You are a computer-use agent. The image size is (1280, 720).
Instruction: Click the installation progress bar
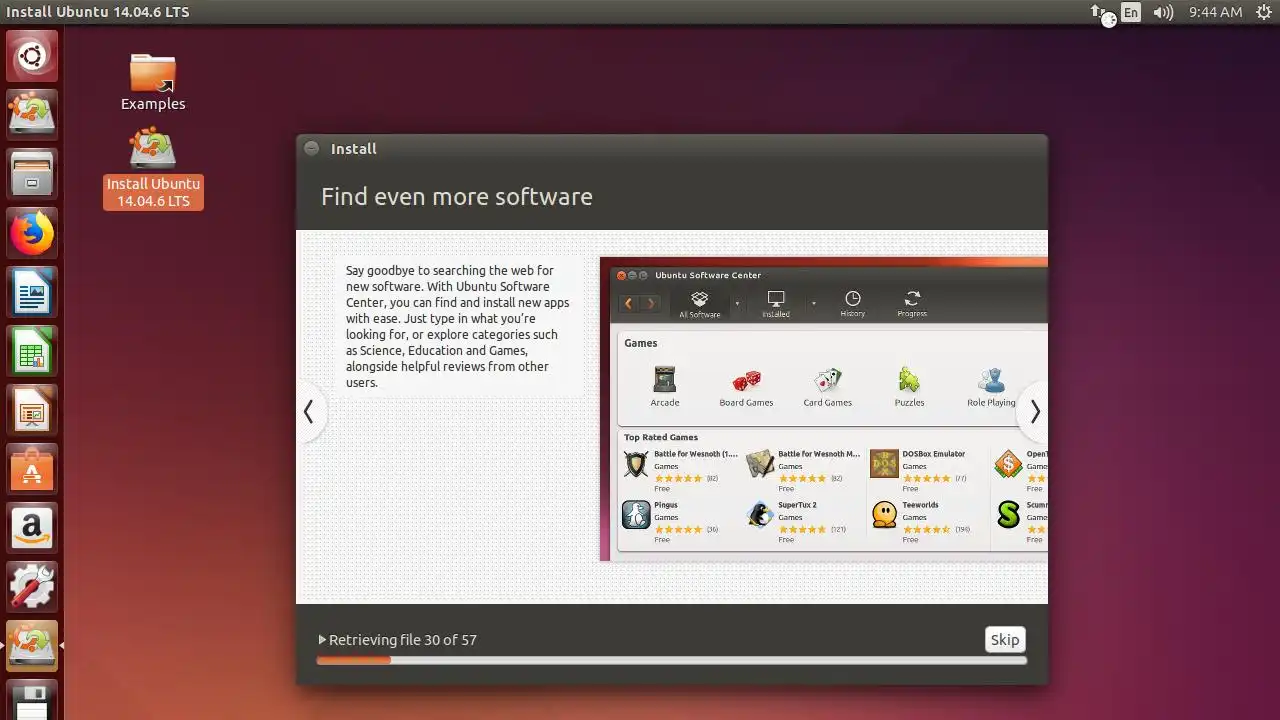click(x=672, y=660)
